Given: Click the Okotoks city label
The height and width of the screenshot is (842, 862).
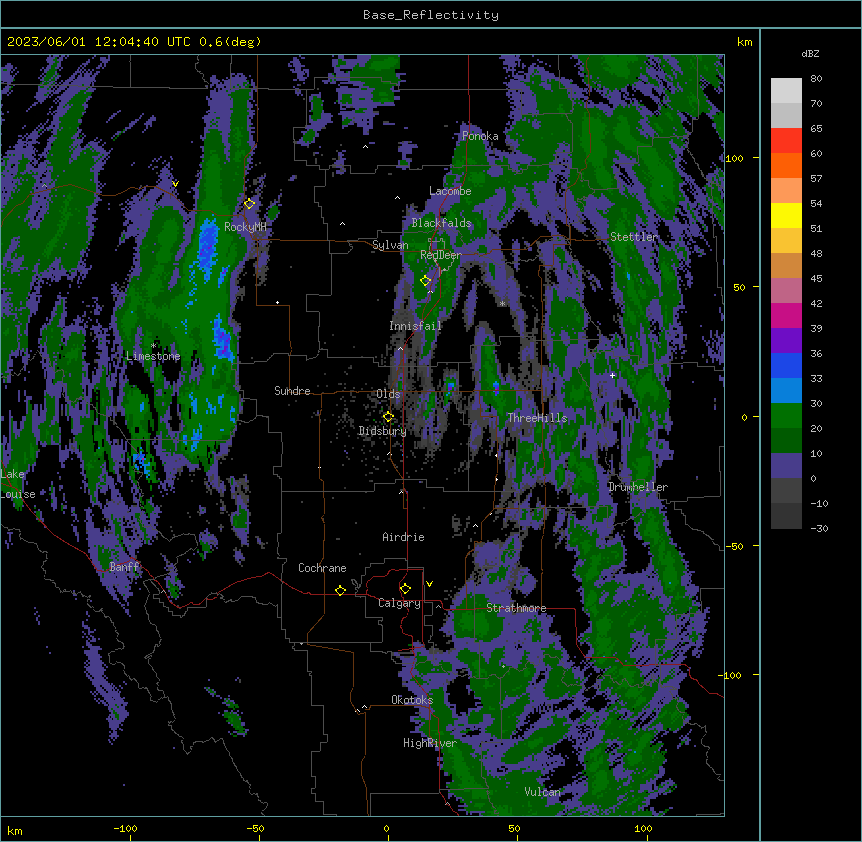Looking at the screenshot, I should 412,700.
